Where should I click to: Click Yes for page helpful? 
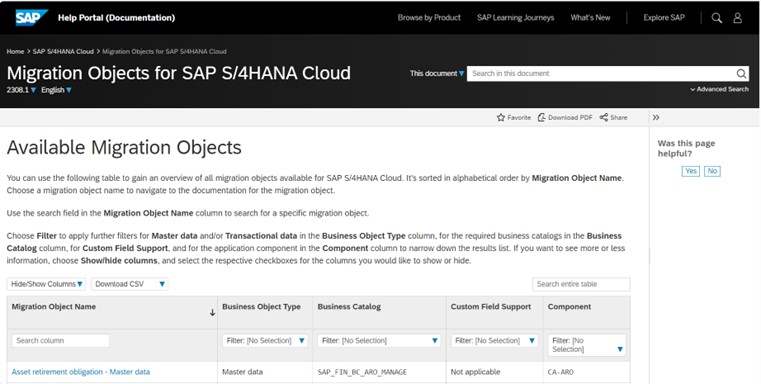[691, 171]
